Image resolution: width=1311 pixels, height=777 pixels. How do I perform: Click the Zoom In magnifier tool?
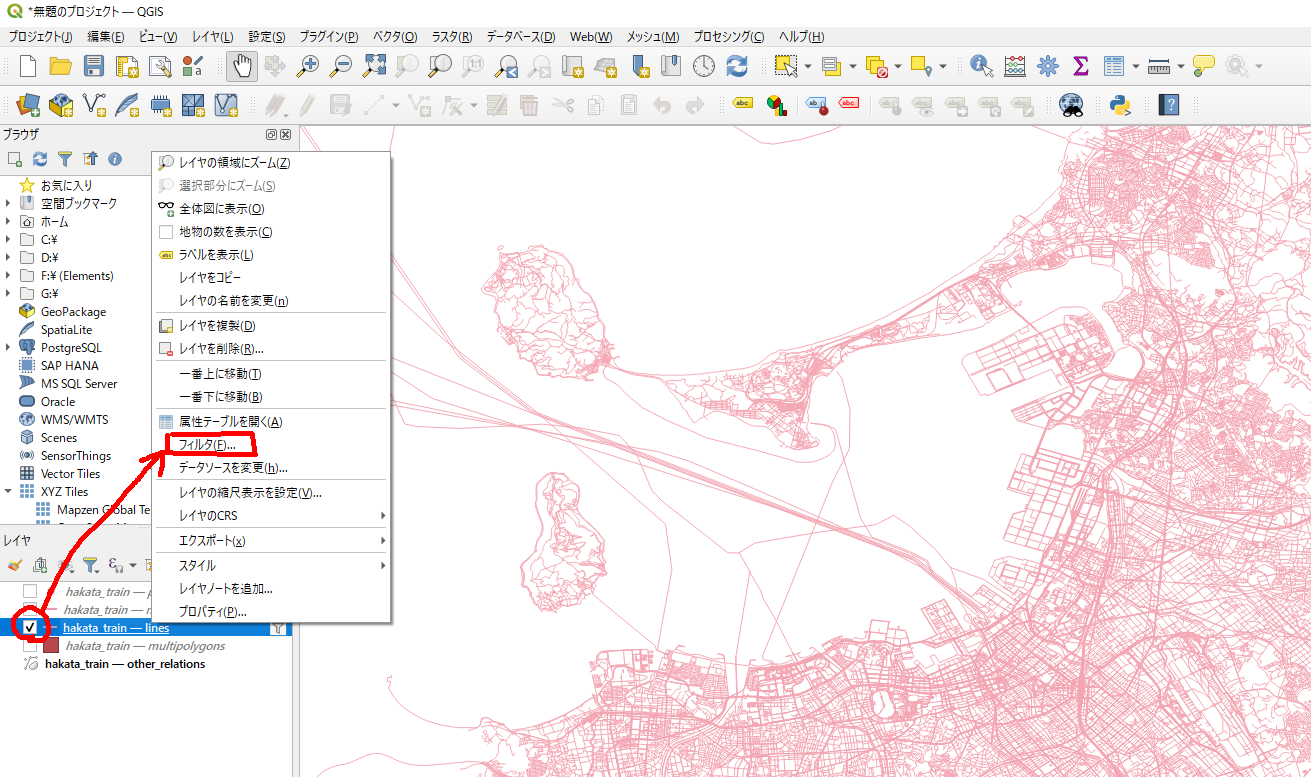coord(308,66)
